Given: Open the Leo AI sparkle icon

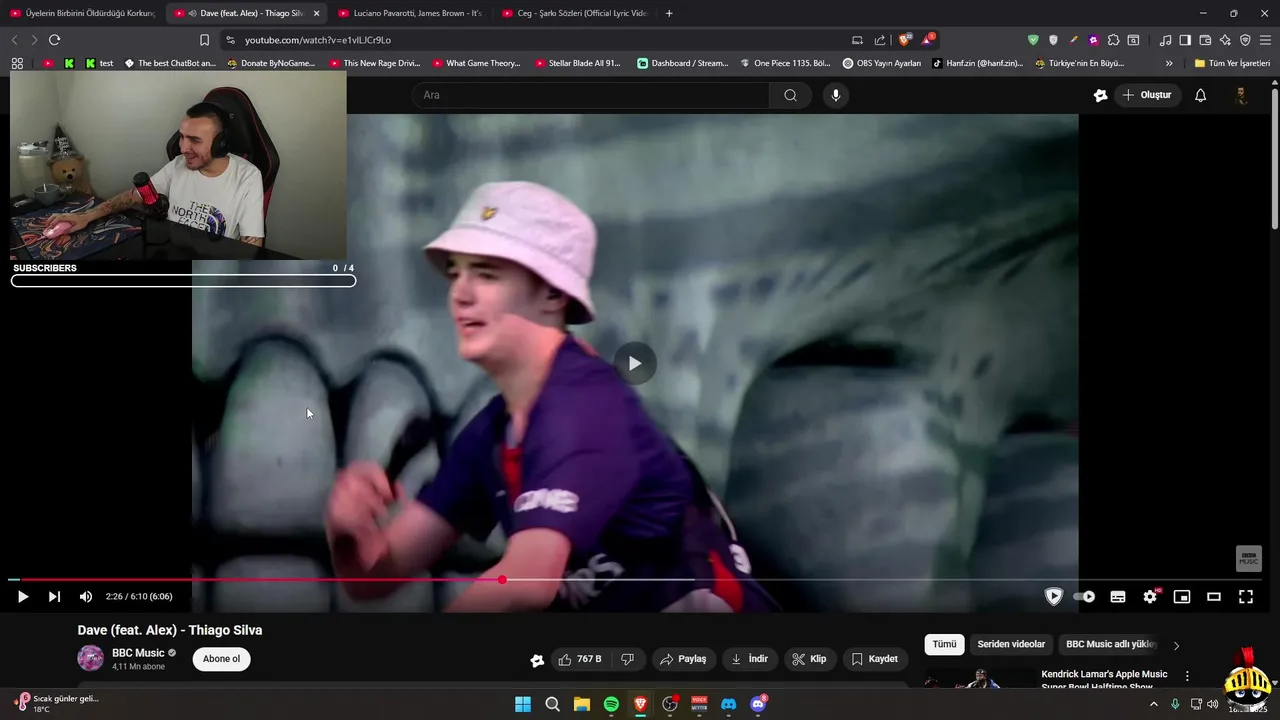Looking at the screenshot, I should point(1225,40).
